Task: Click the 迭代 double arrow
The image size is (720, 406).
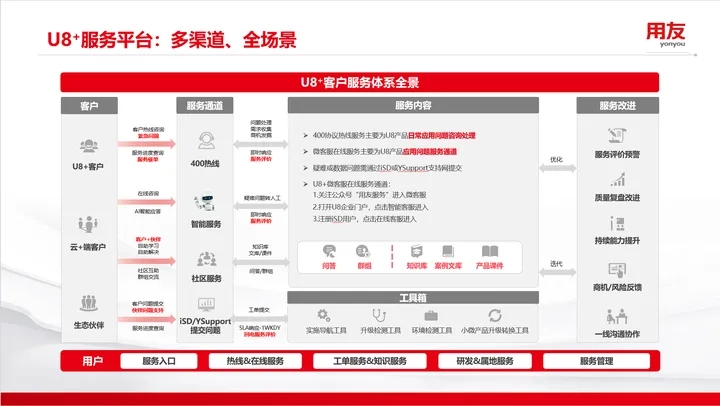Action: (557, 272)
